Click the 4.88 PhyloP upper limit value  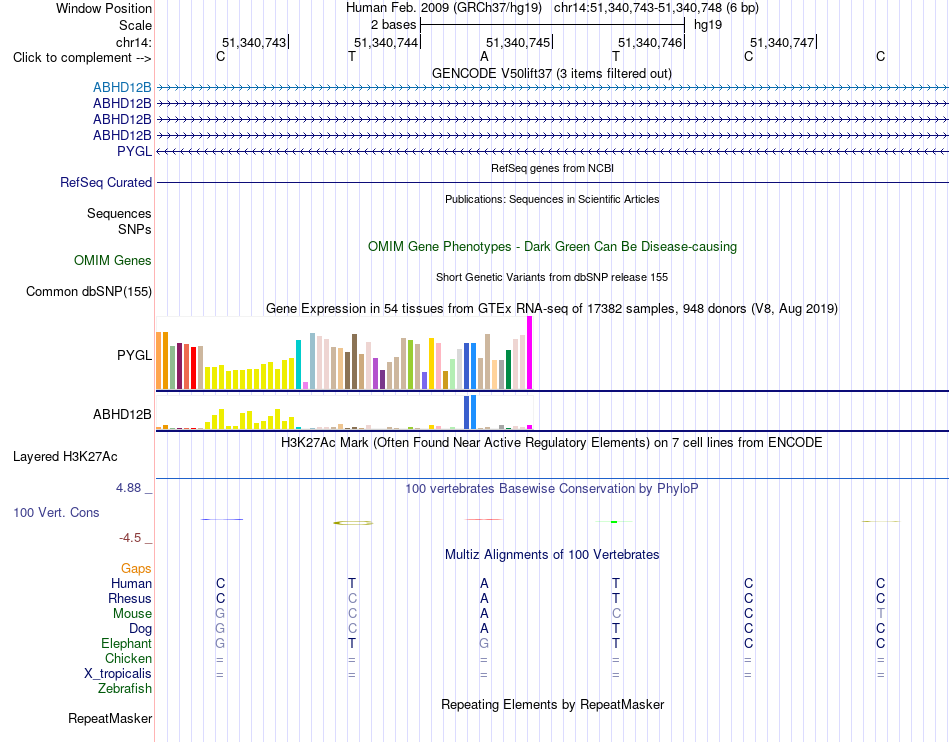(x=128, y=488)
